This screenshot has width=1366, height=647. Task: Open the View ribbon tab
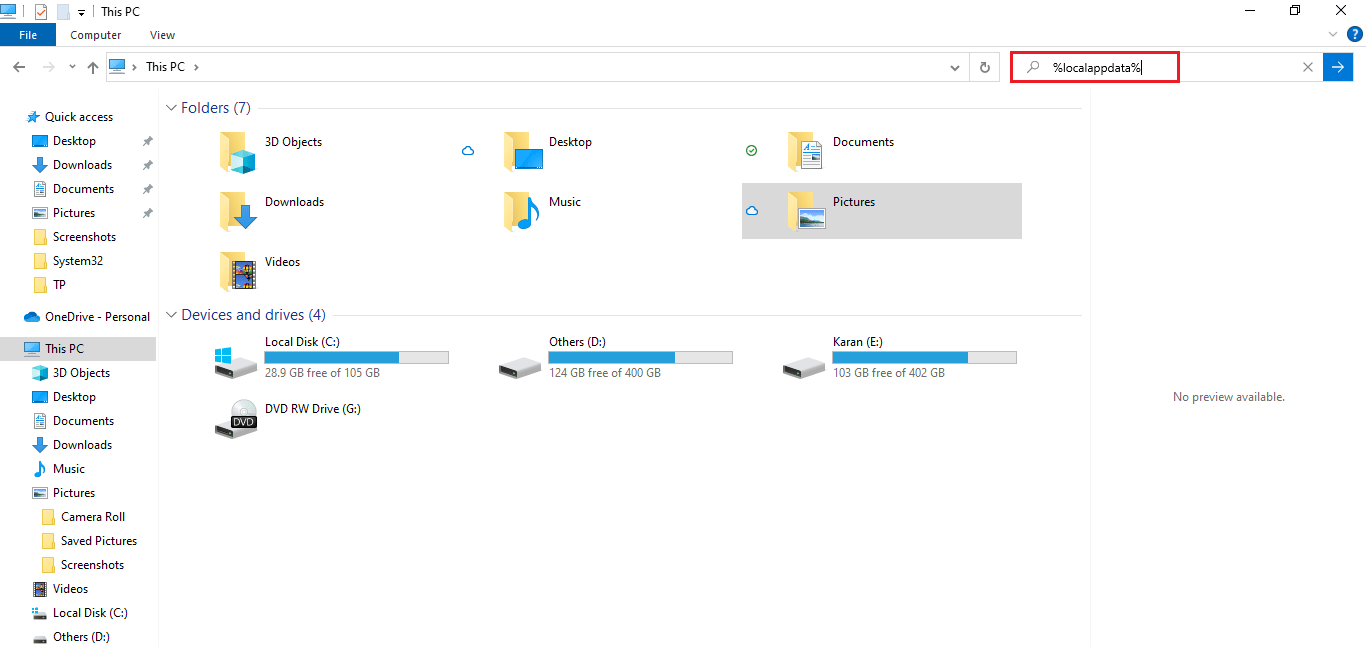tap(162, 35)
